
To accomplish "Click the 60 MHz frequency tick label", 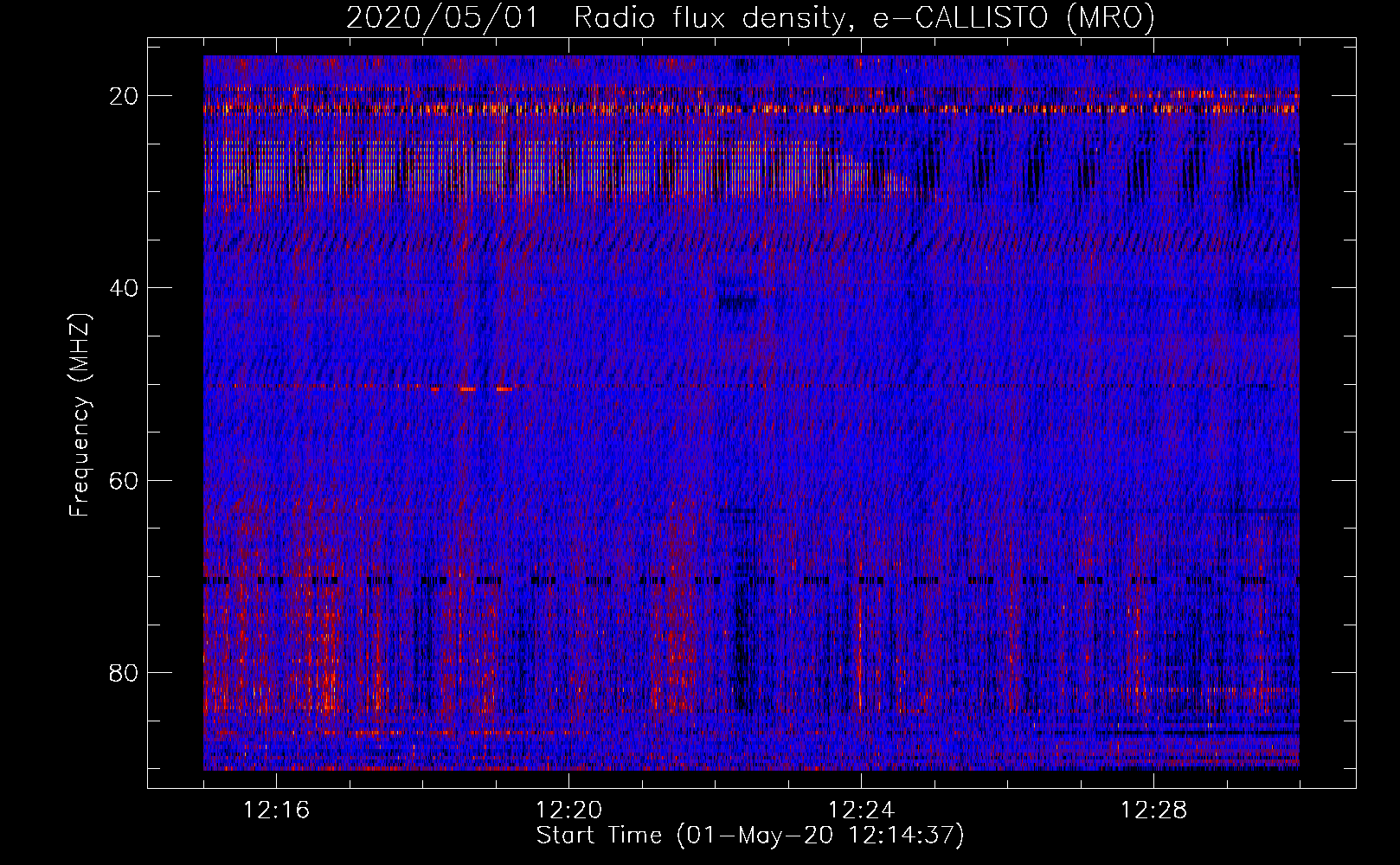I will (125, 480).
